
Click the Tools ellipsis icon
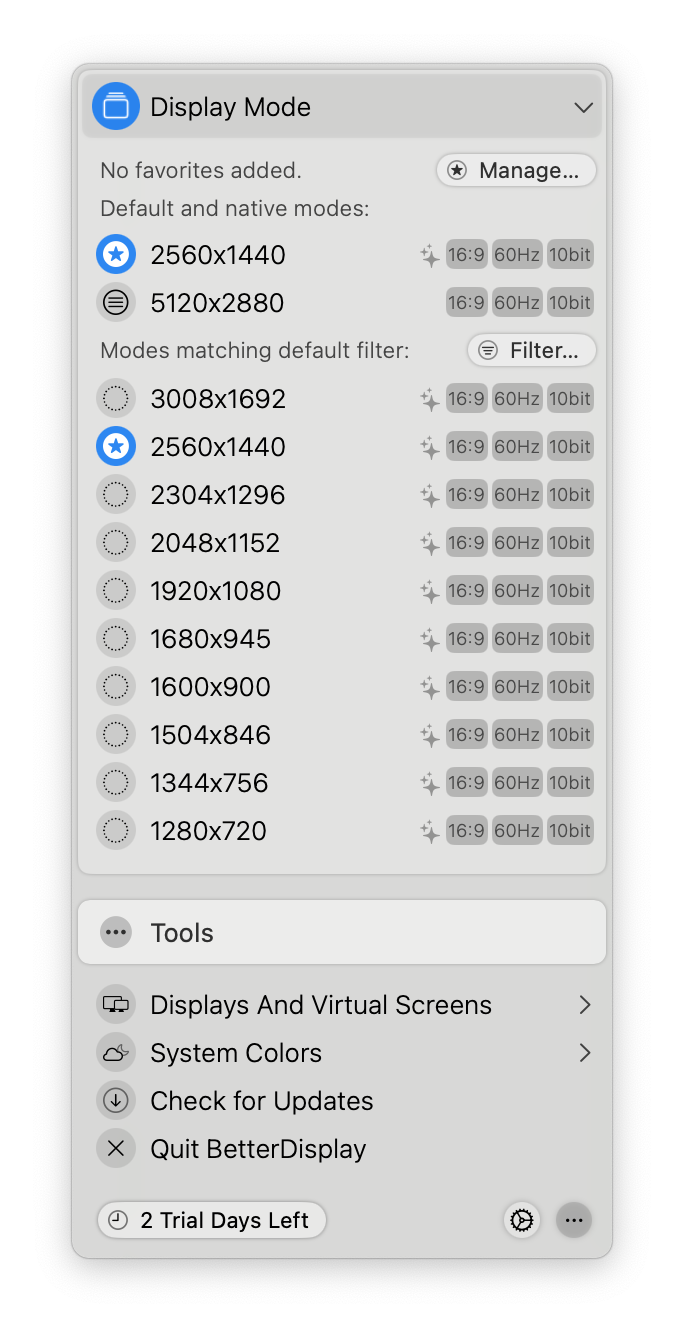[x=116, y=933]
